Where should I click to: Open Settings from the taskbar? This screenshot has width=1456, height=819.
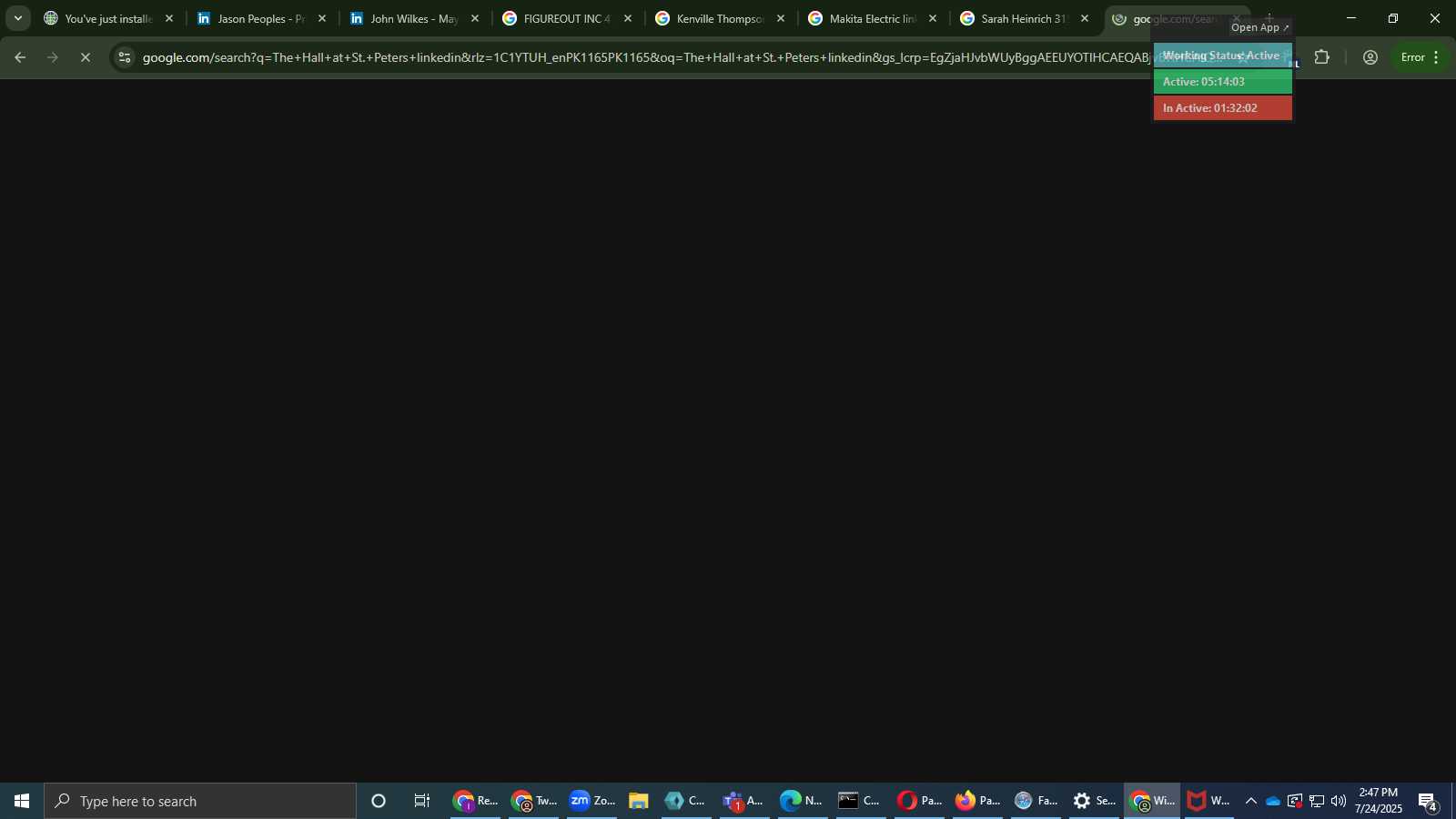coord(1093,801)
